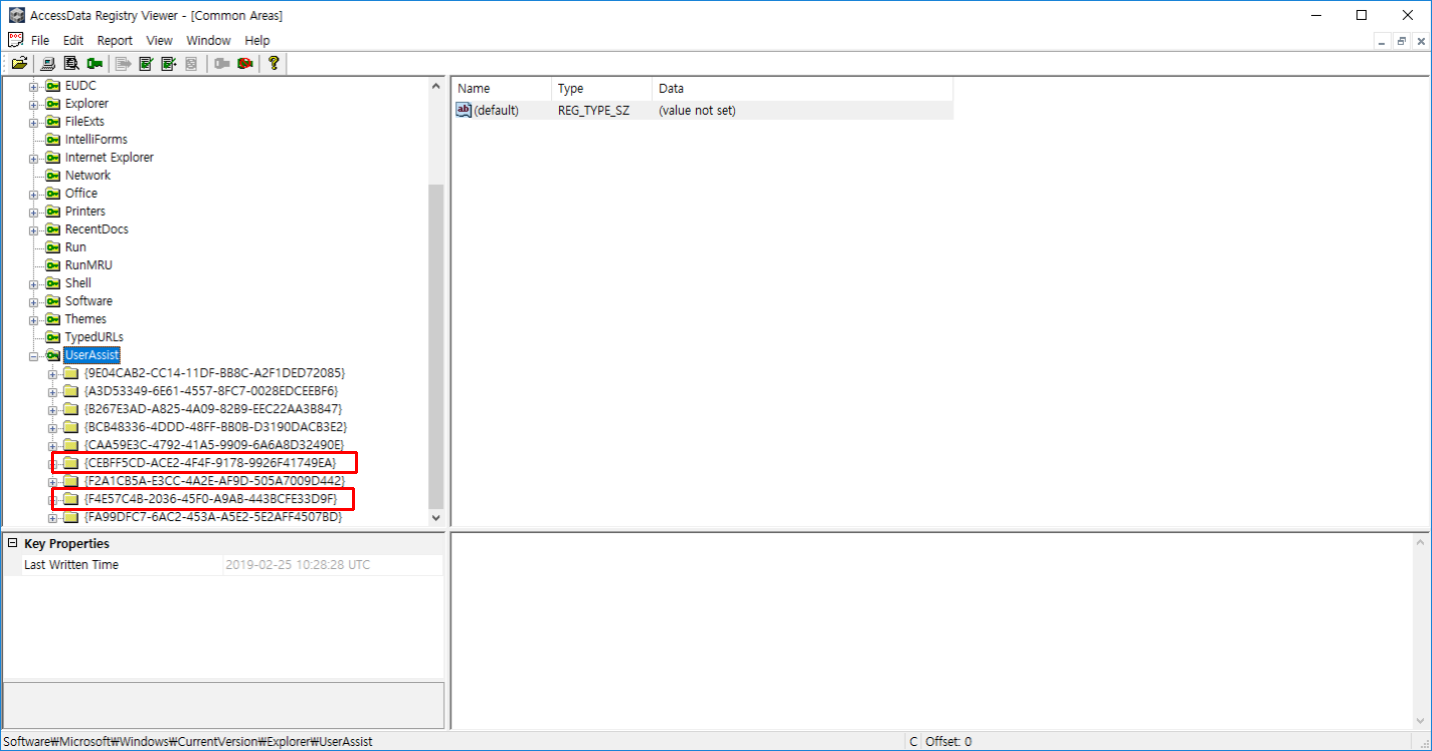Viewport: 1432px width, 751px height.
Task: Switch to Full Registry view computer icon
Action: pyautogui.click(x=48, y=63)
